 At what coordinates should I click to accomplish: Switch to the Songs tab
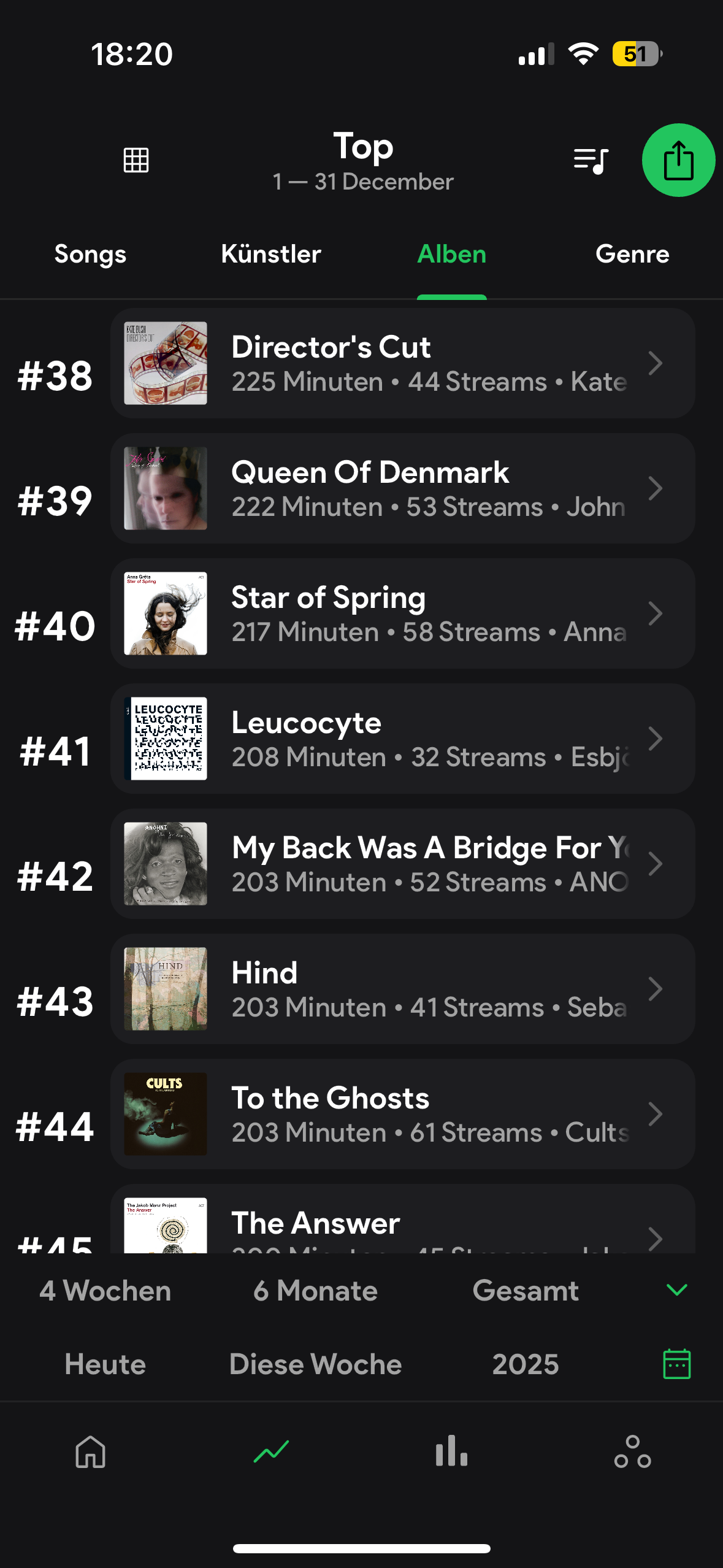(x=90, y=254)
